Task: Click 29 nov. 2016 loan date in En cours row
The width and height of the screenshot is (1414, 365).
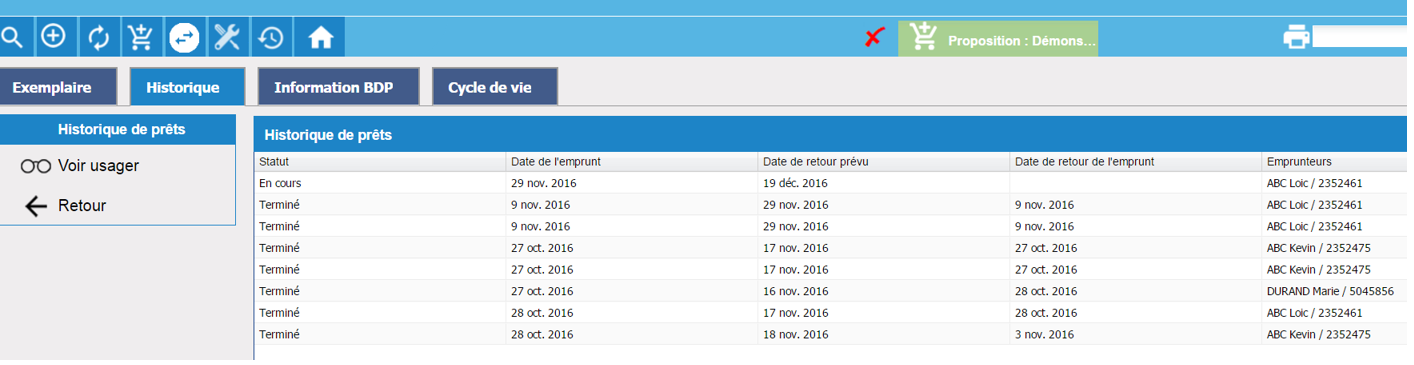Action: (x=544, y=183)
